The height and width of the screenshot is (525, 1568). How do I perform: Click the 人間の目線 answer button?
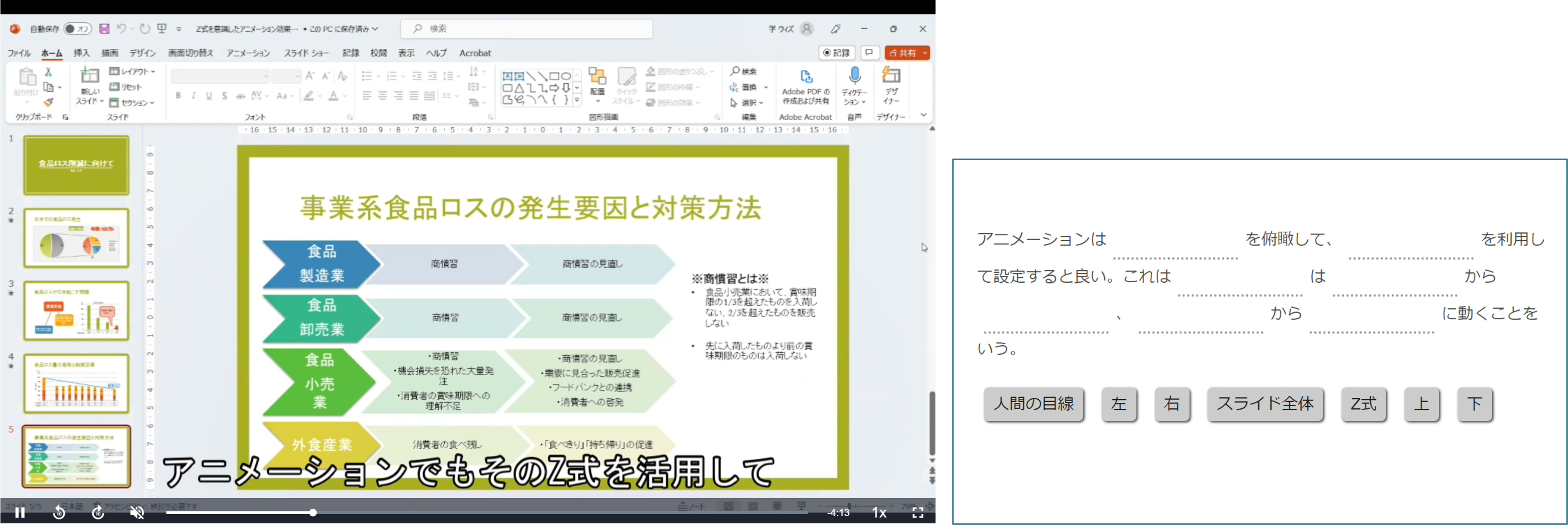point(1034,404)
